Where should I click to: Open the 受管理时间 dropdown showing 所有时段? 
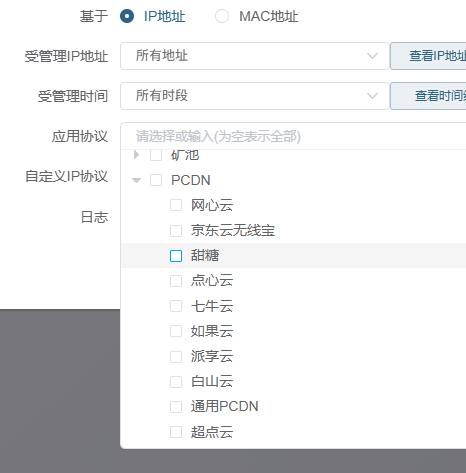coord(255,96)
